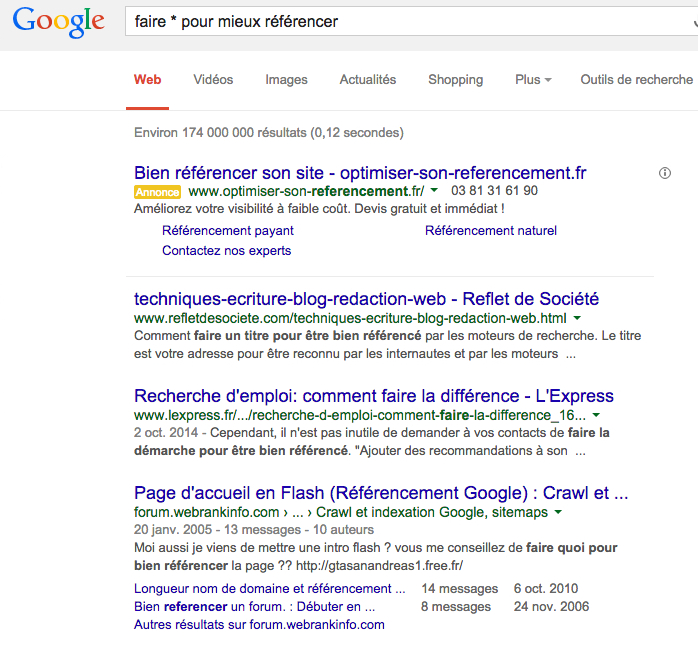This screenshot has height=652, width=698.
Task: Click the Annonce yellow label
Action: 157,192
